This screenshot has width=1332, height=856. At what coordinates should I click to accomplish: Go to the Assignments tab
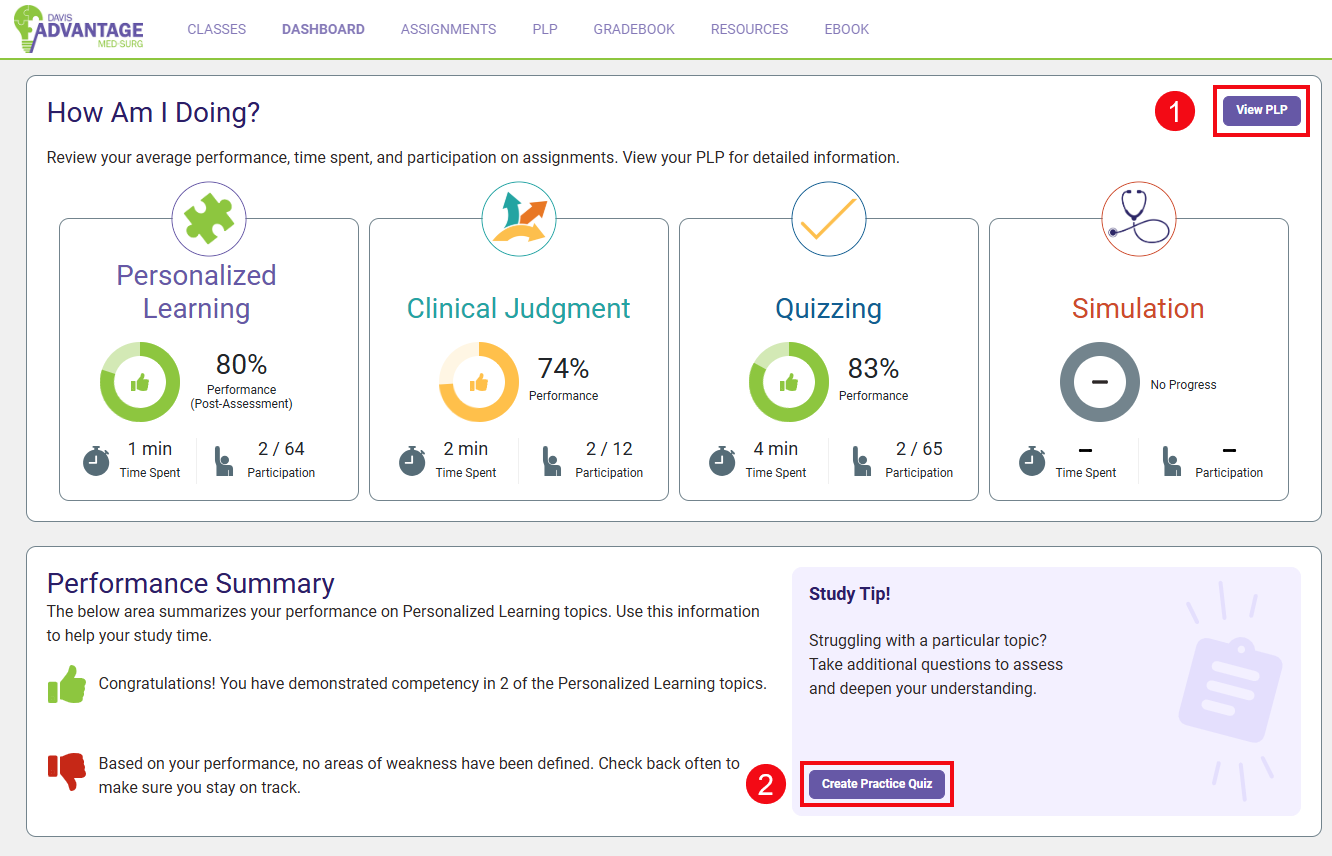pyautogui.click(x=448, y=29)
